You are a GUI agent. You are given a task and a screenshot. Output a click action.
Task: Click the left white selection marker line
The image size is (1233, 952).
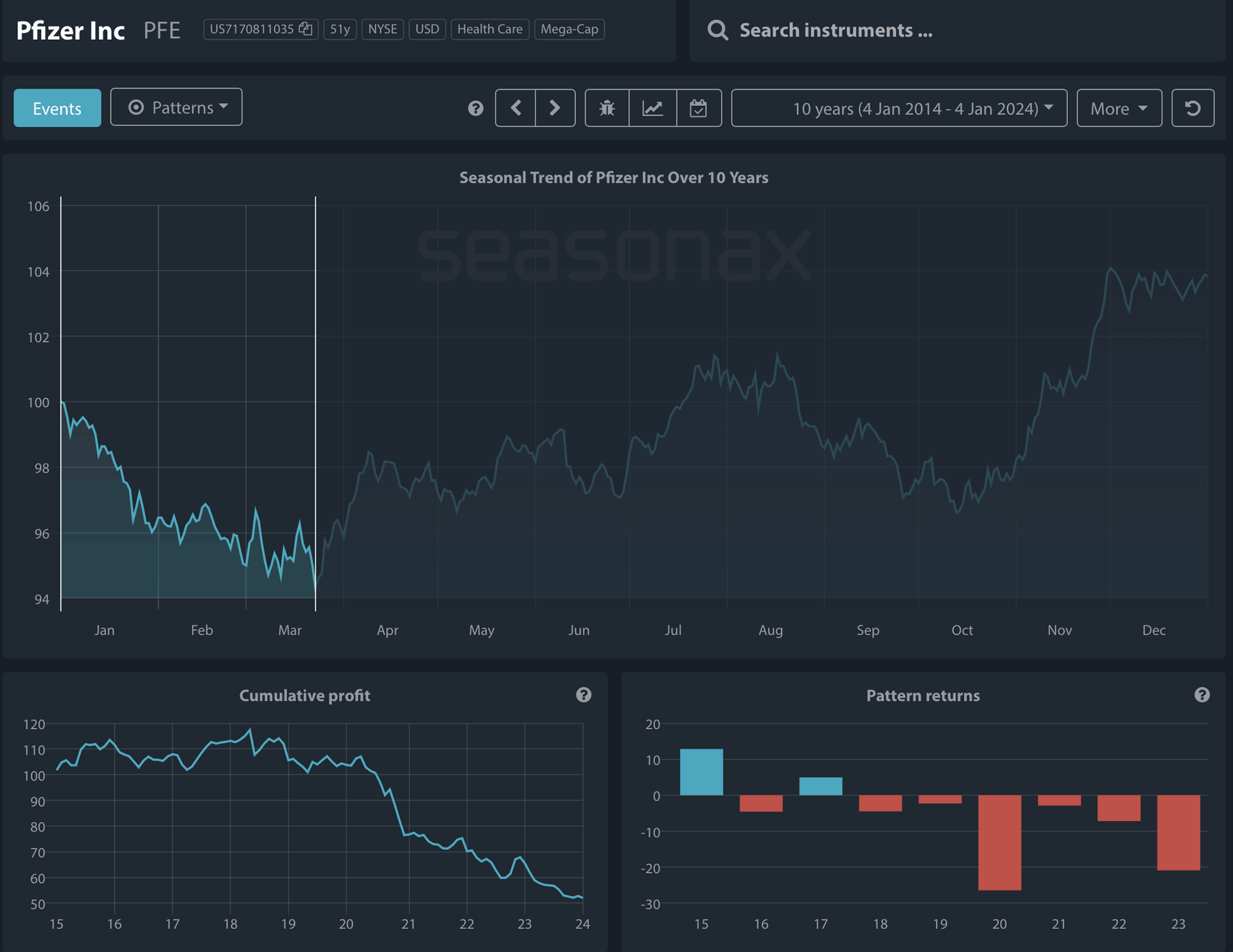click(61, 403)
